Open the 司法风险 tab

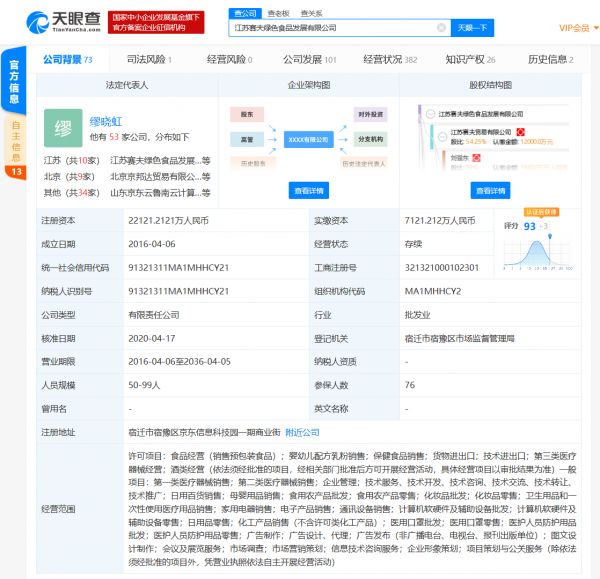coord(150,60)
